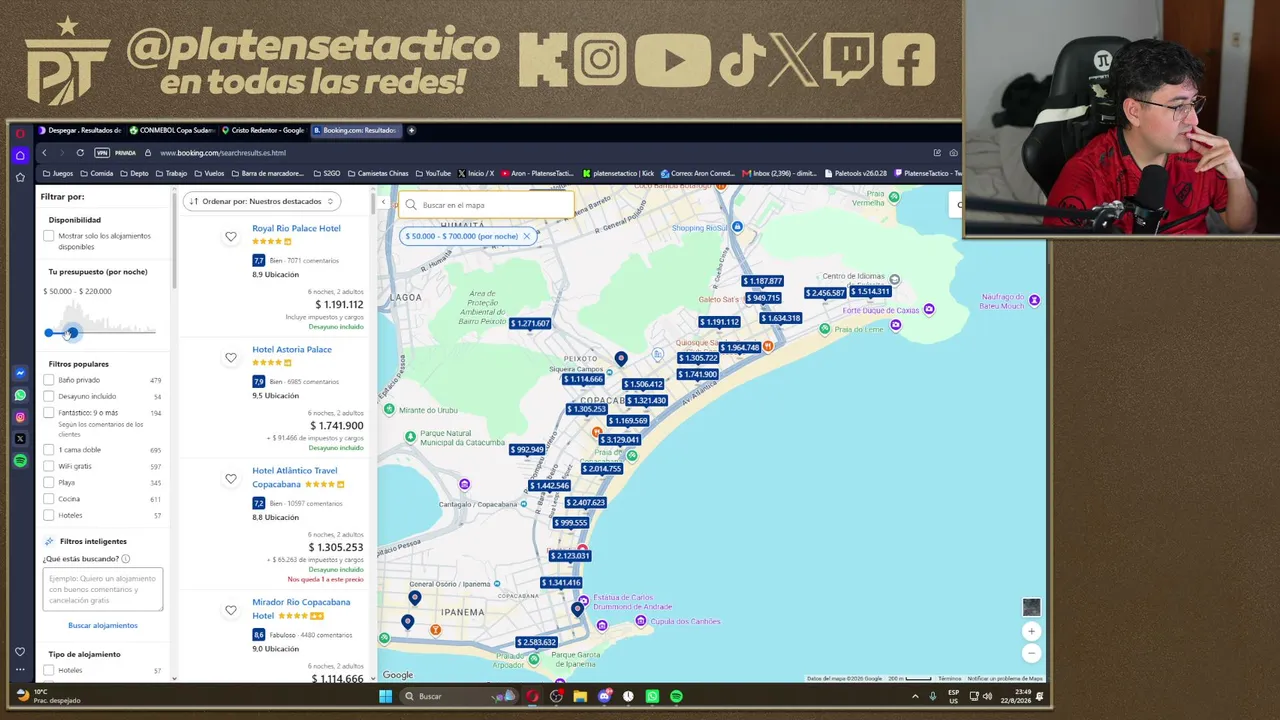
Task: Open the new tab plus button
Action: click(411, 130)
